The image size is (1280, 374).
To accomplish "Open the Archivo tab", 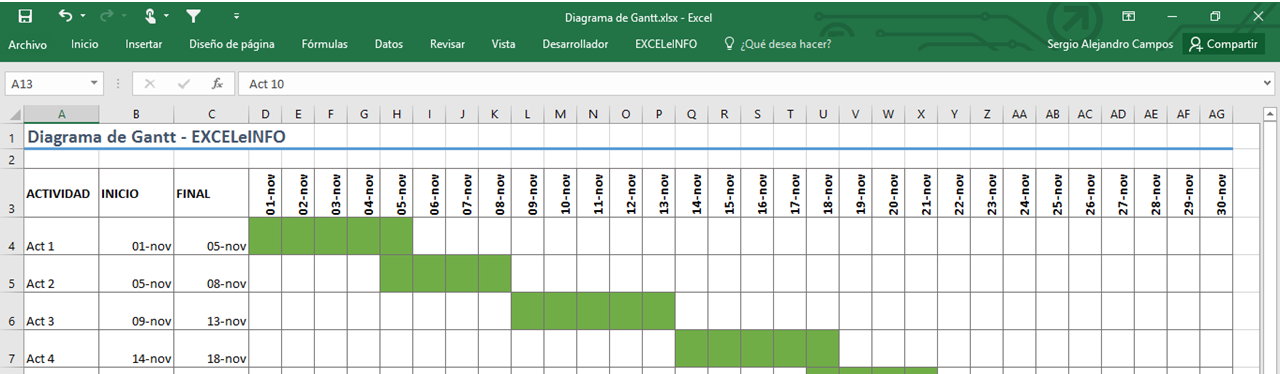I will pyautogui.click(x=28, y=44).
